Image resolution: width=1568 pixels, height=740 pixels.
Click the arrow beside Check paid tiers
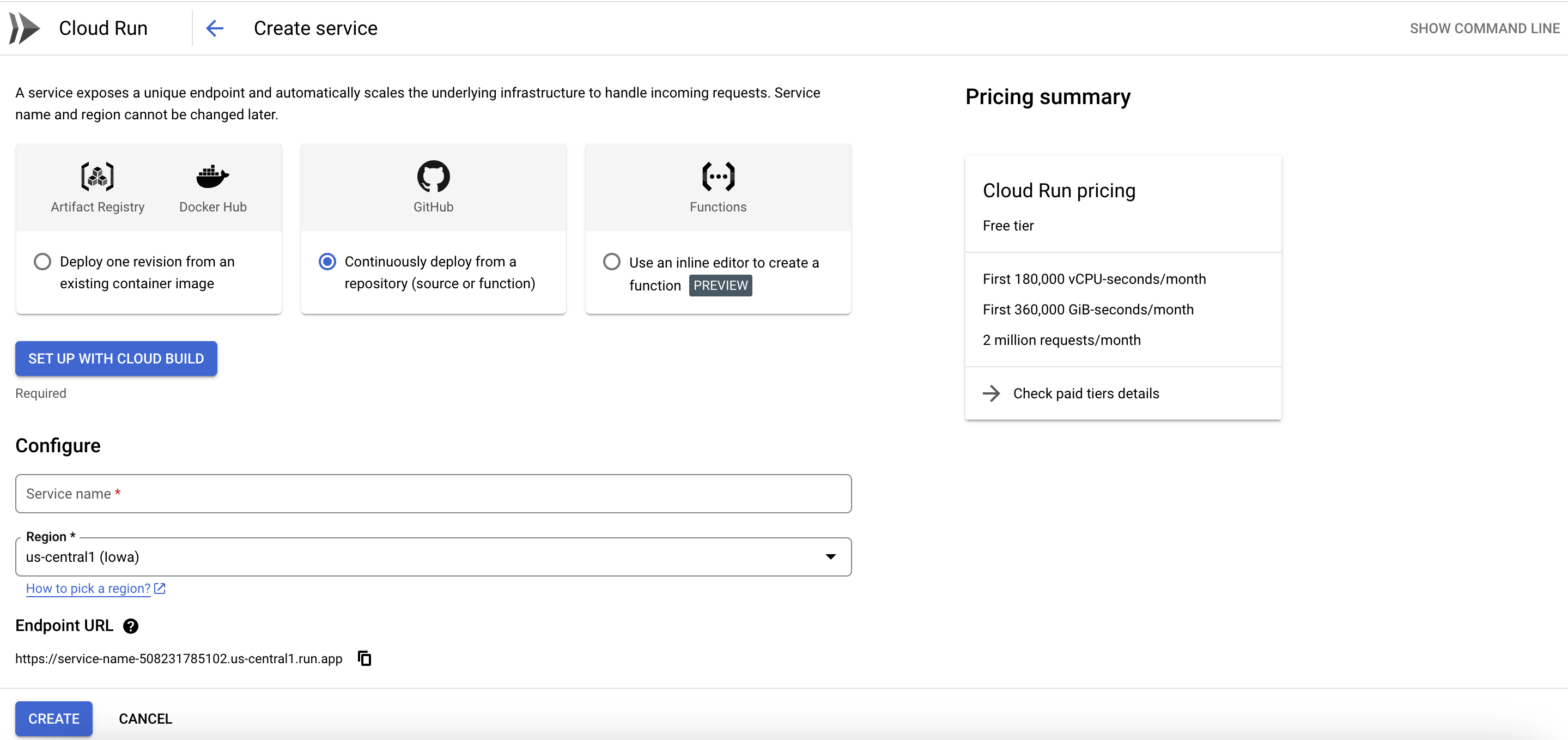tap(992, 393)
